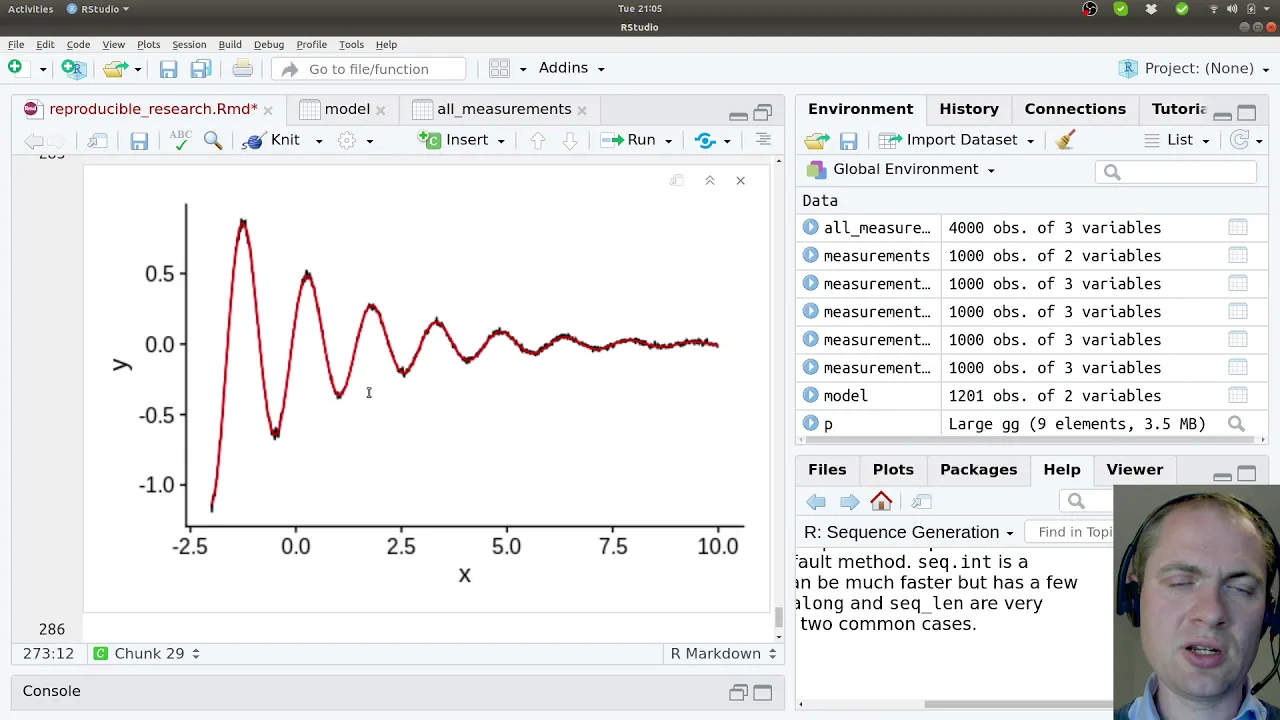Screen dimensions: 1280x720
Task: Open the Global Environment dropdown
Action: pyautogui.click(x=901, y=169)
